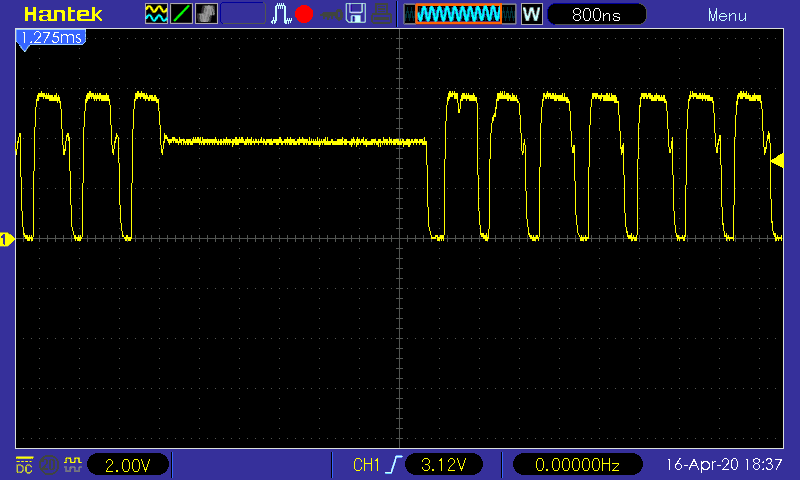The image size is (800, 480).
Task: Click the channel 1 ground level marker
Action: 7,239
